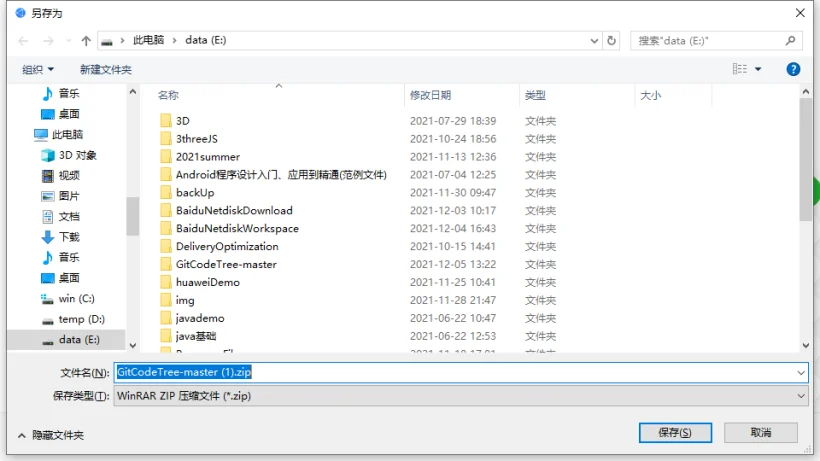Viewport: 820px width, 461px height.
Task: Click date 2021-12-05 13:22 cell
Action: tap(453, 264)
